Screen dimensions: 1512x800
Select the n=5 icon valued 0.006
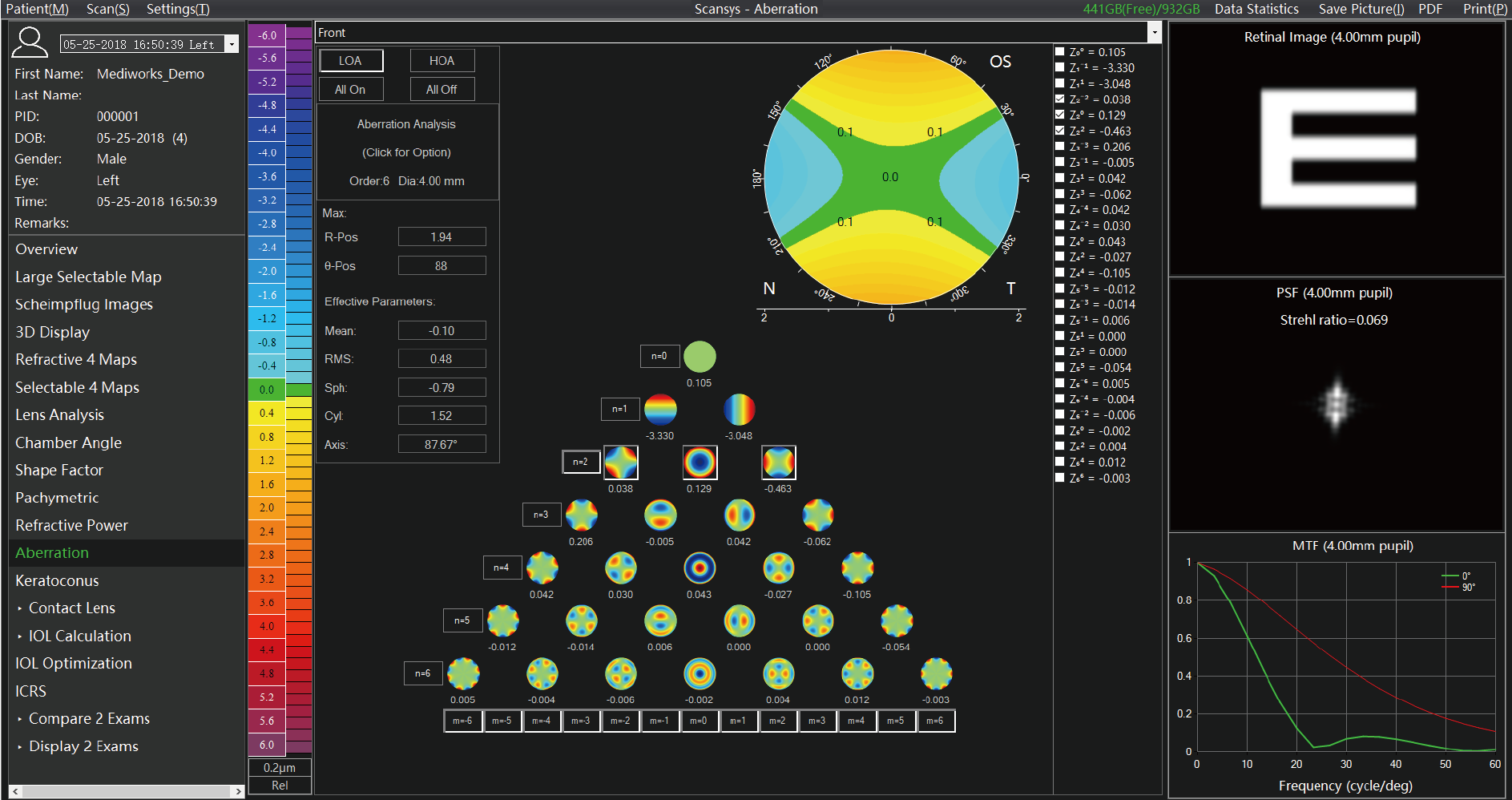click(x=660, y=621)
